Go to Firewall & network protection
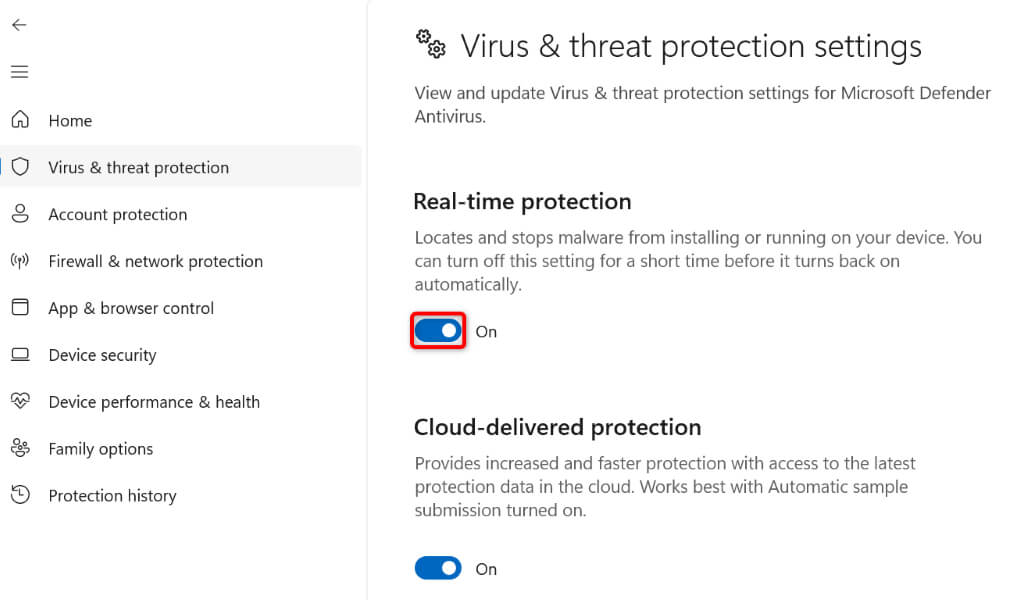The image size is (1014, 600). click(155, 262)
